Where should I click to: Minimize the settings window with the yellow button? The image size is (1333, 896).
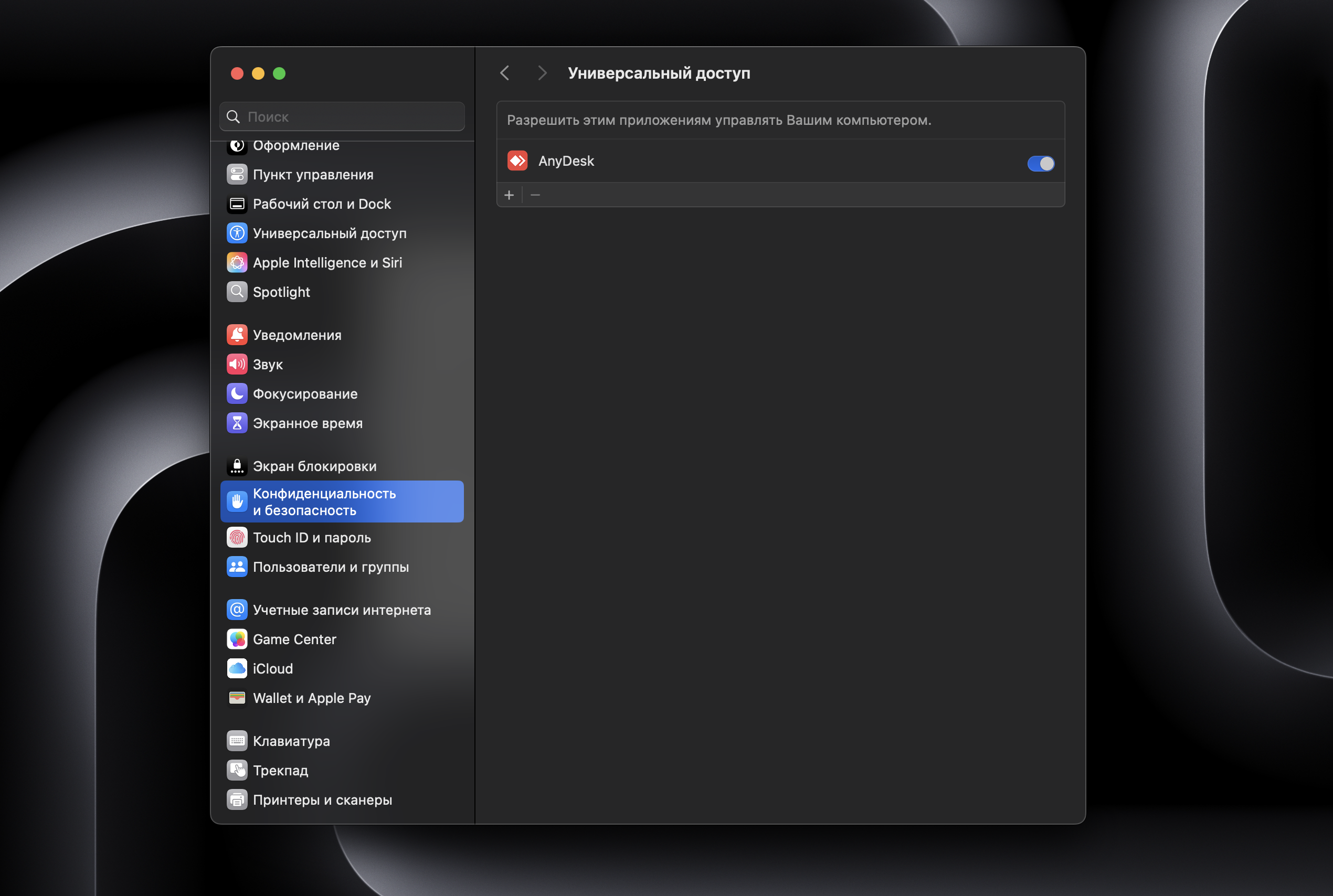(258, 73)
